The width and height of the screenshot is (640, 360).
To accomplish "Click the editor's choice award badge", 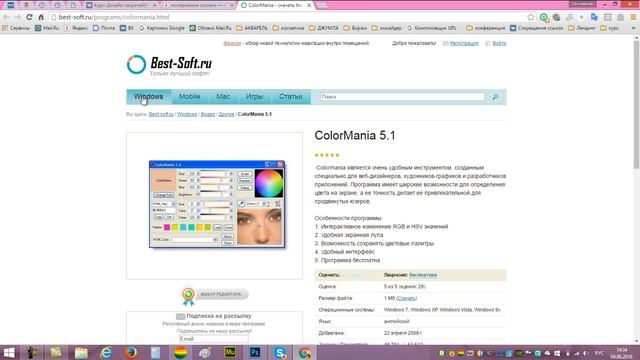I will [215, 295].
